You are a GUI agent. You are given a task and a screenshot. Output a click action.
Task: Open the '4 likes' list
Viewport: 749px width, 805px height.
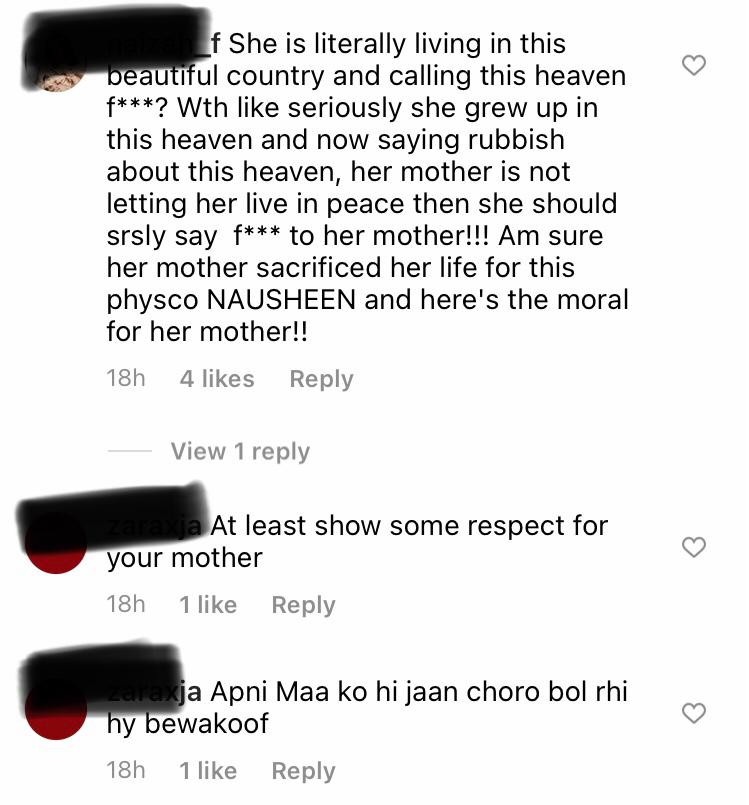click(217, 379)
